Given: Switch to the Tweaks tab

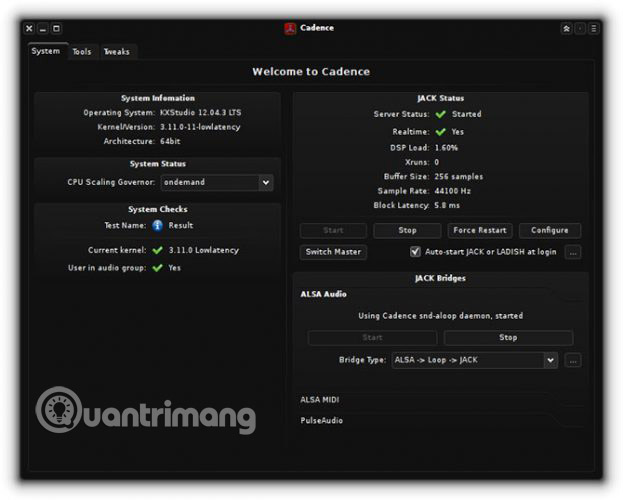Looking at the screenshot, I should pyautogui.click(x=117, y=52).
